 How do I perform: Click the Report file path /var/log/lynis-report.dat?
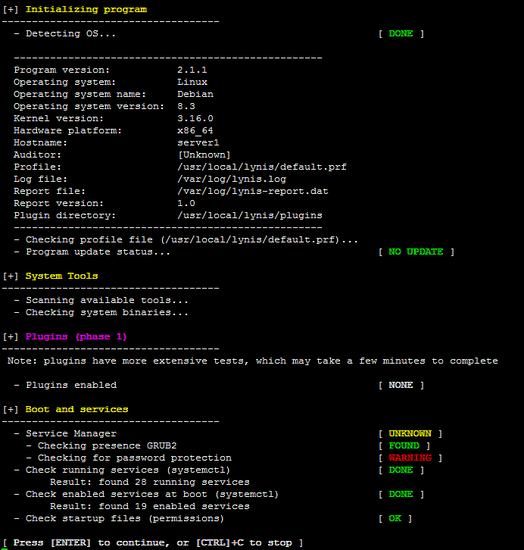coord(253,191)
